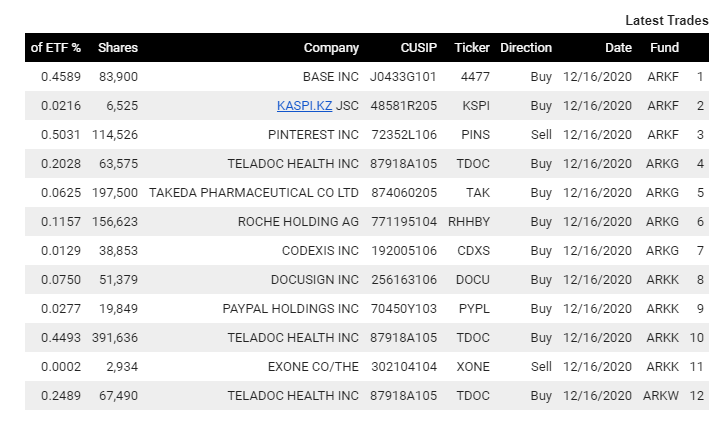Click the 'of ETF %' column header
The height and width of the screenshot is (421, 722).
56,47
